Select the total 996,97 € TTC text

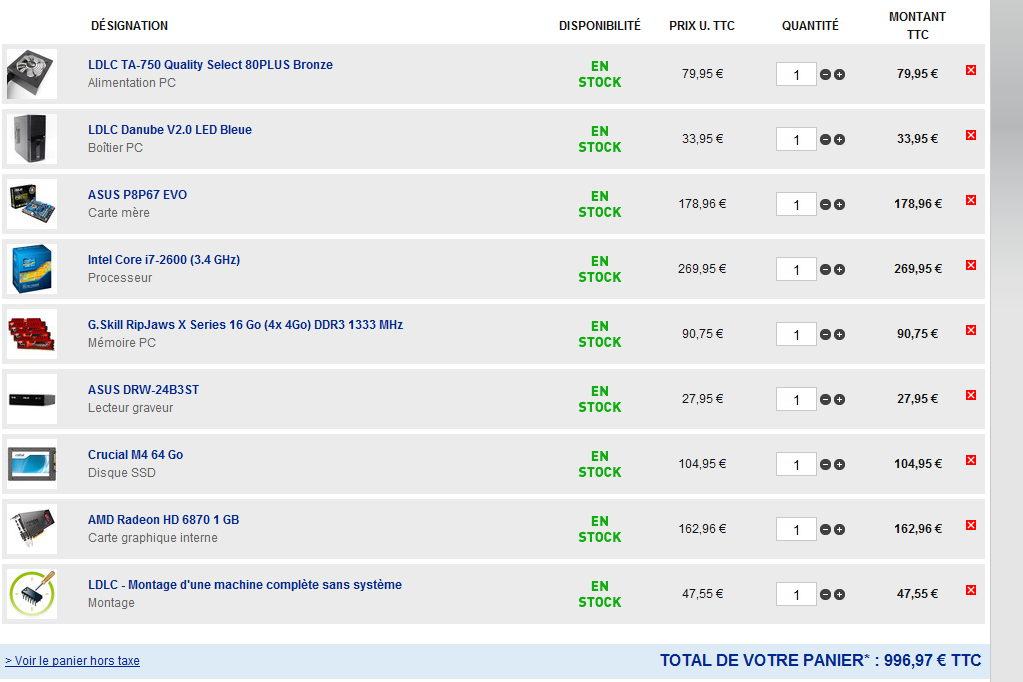point(932,660)
